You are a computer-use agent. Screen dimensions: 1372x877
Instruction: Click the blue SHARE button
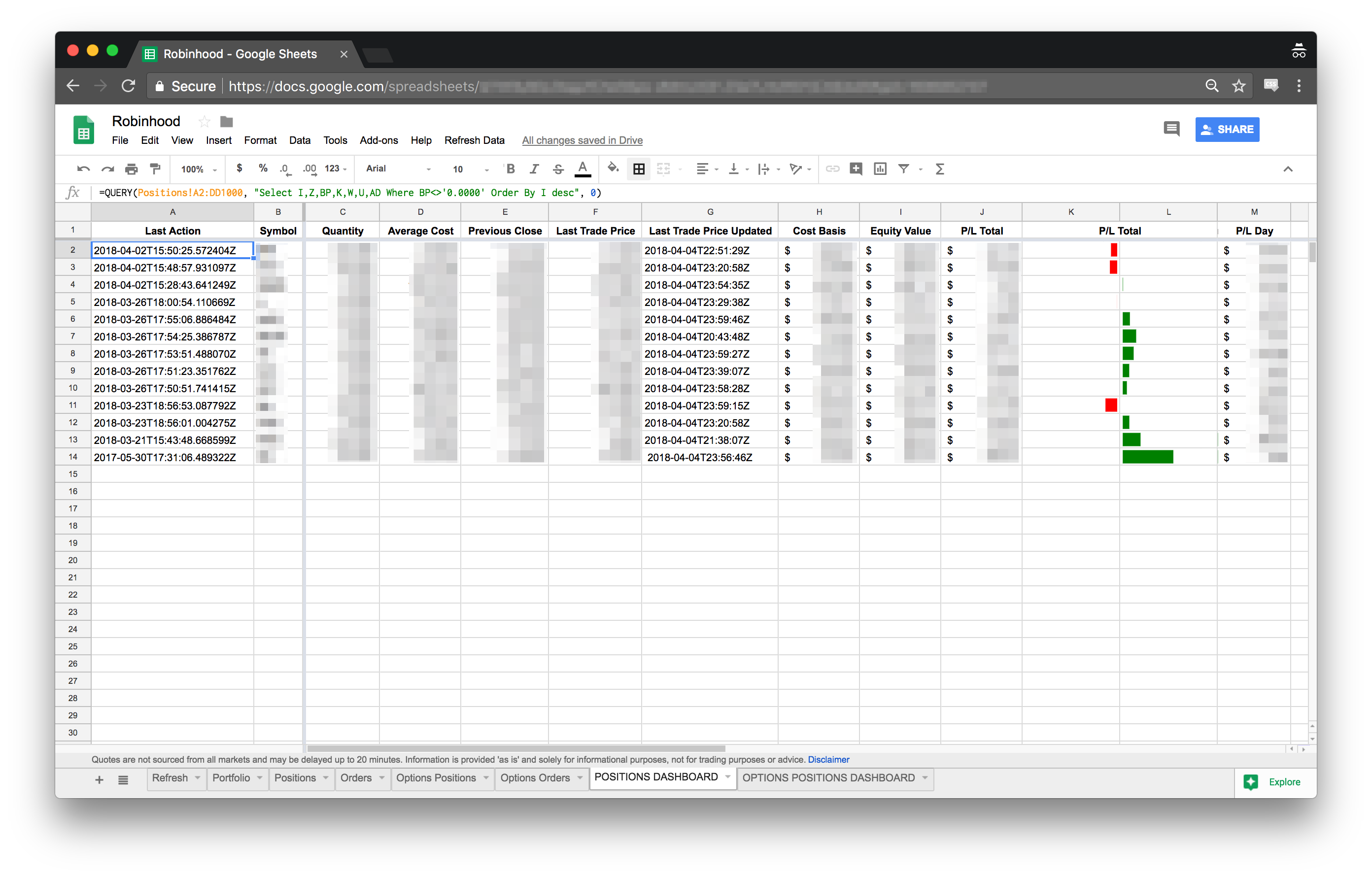point(1227,130)
